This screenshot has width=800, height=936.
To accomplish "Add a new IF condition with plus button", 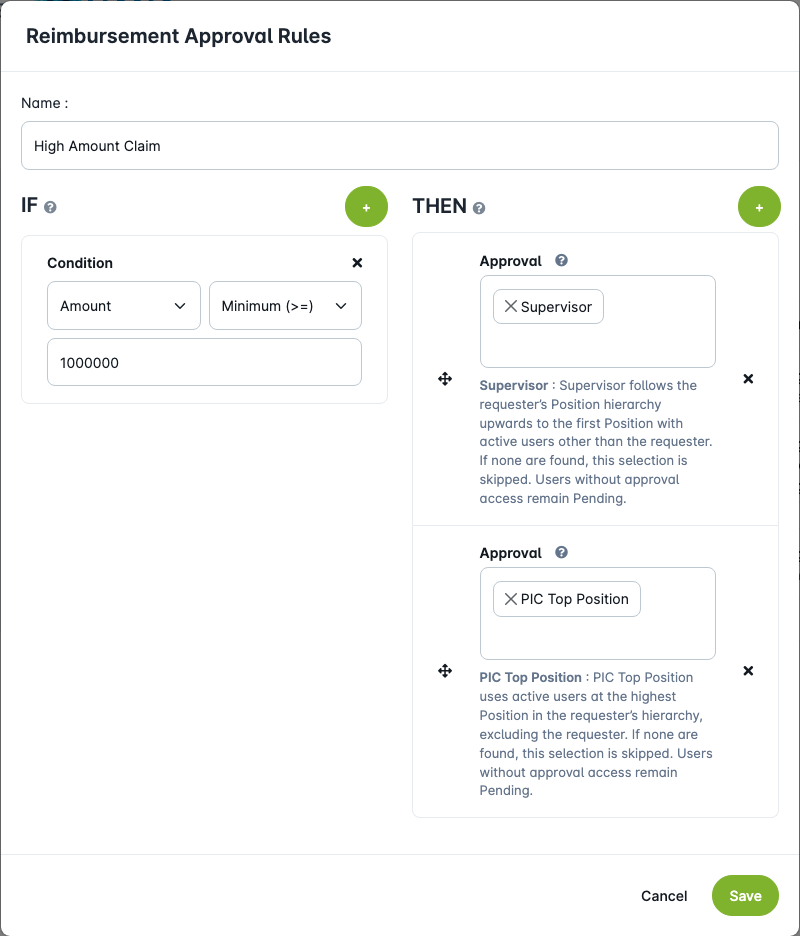I will 366,207.
